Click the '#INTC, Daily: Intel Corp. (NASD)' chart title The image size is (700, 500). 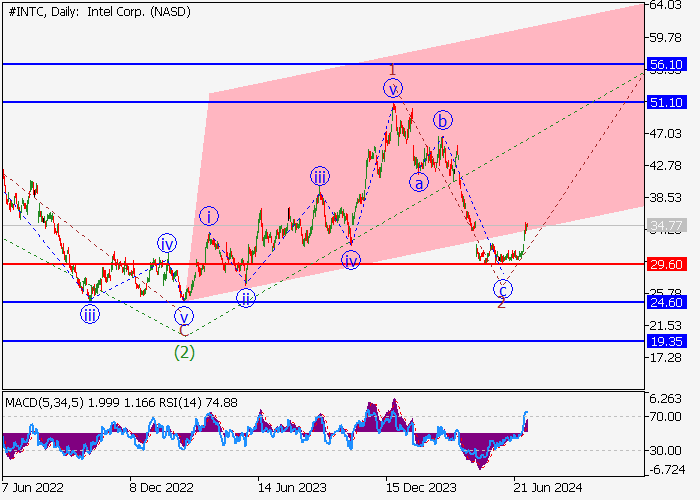coord(100,12)
